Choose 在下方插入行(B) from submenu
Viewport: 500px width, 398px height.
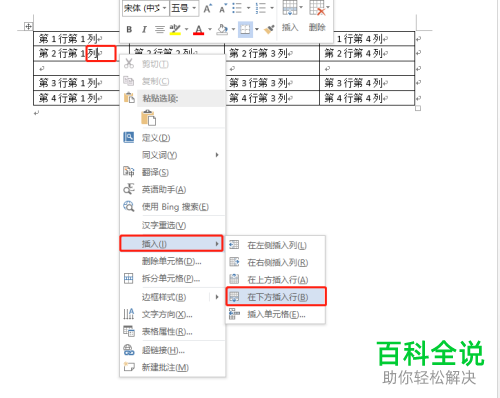[x=276, y=297]
